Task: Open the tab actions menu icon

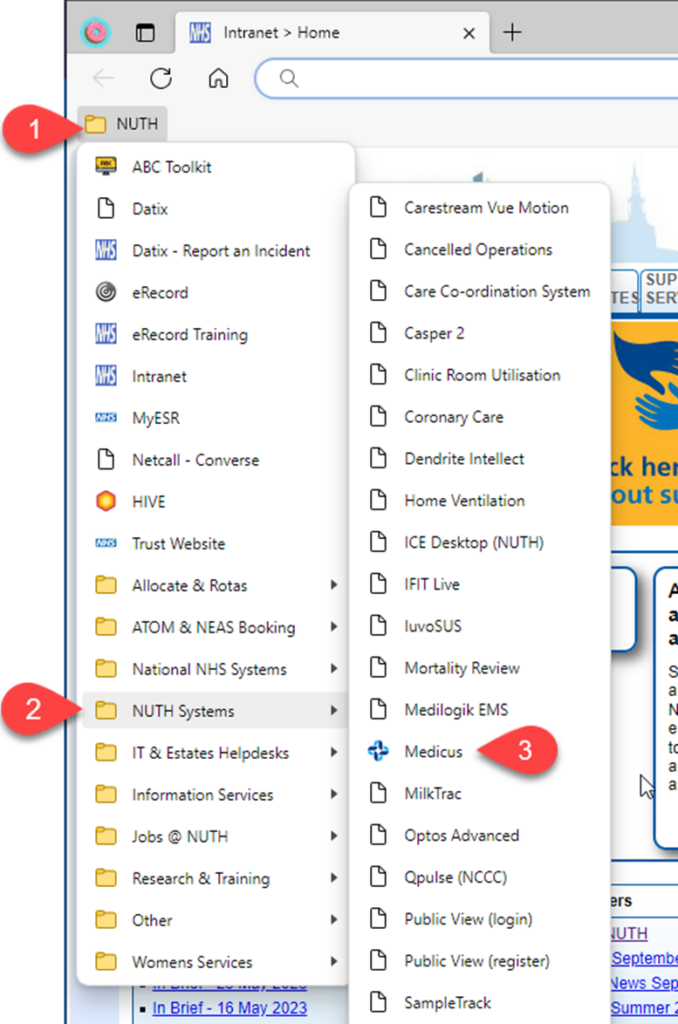Action: [x=145, y=33]
